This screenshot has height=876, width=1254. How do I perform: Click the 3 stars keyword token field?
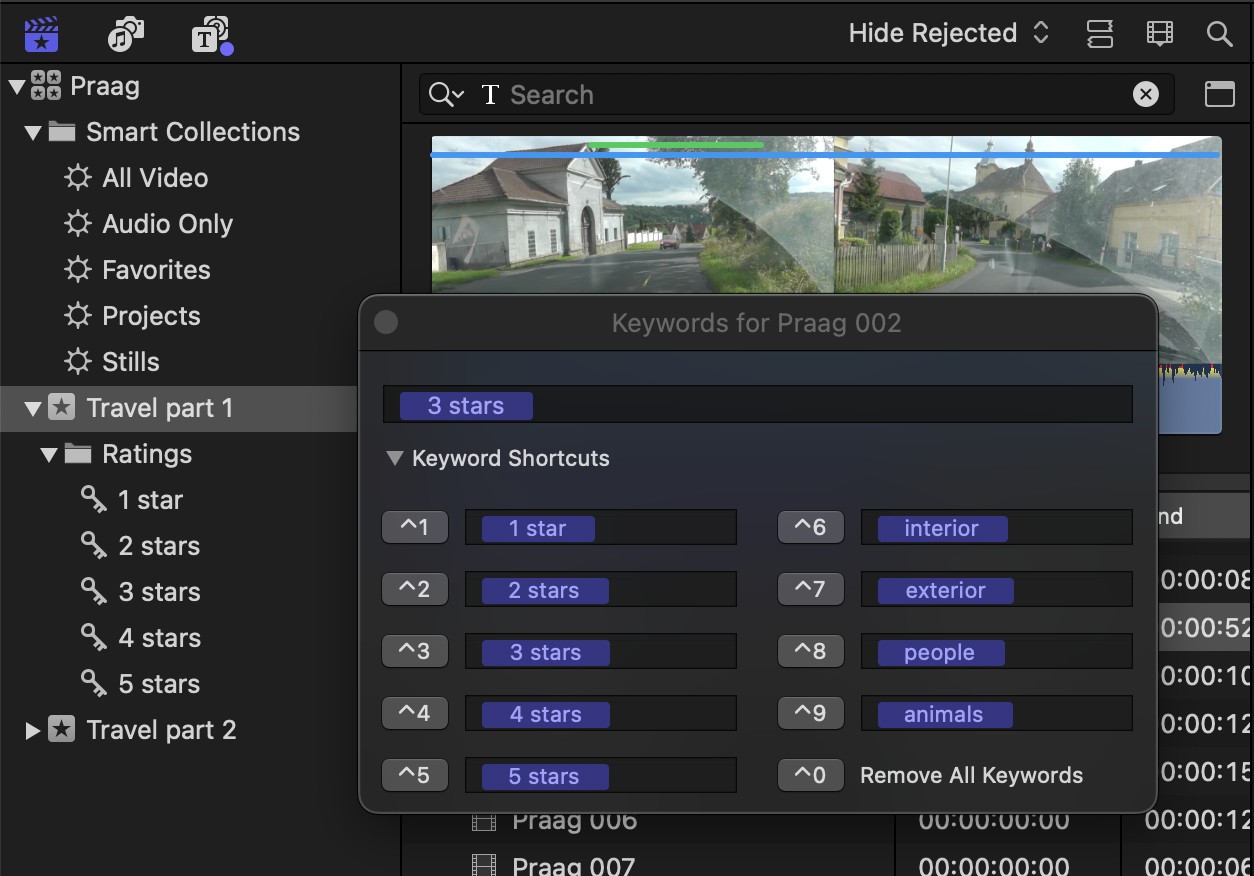coord(758,405)
